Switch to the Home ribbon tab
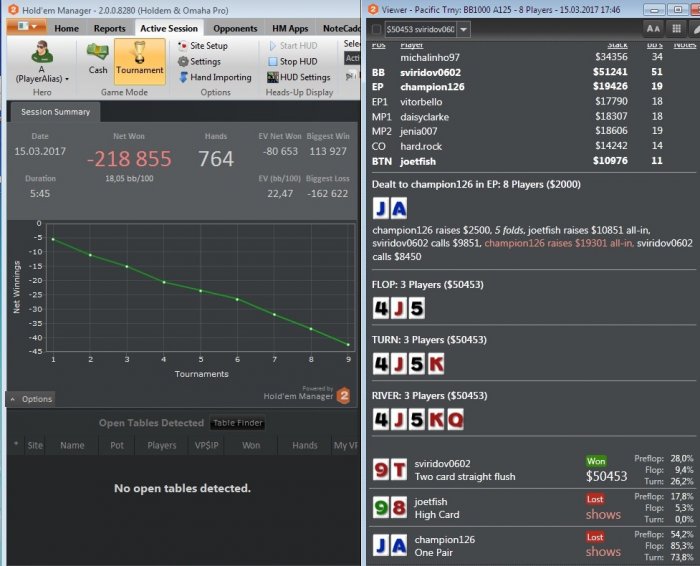The height and width of the screenshot is (566, 700). coord(67,28)
